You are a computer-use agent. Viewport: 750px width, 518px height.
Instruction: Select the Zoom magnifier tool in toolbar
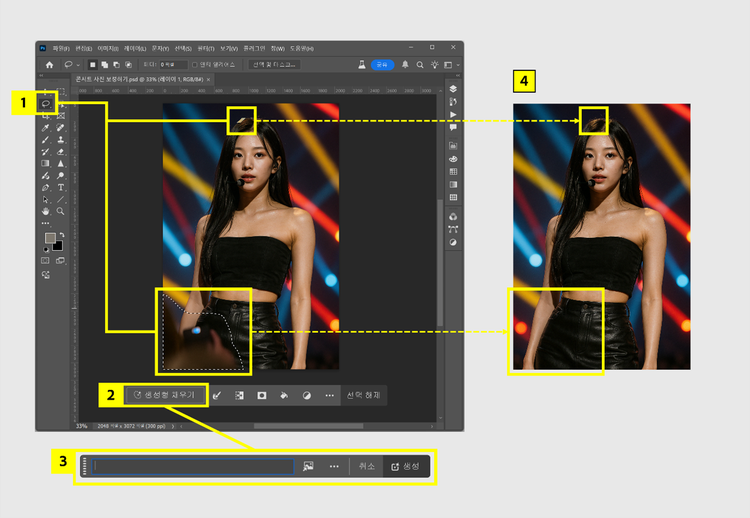pyautogui.click(x=61, y=211)
